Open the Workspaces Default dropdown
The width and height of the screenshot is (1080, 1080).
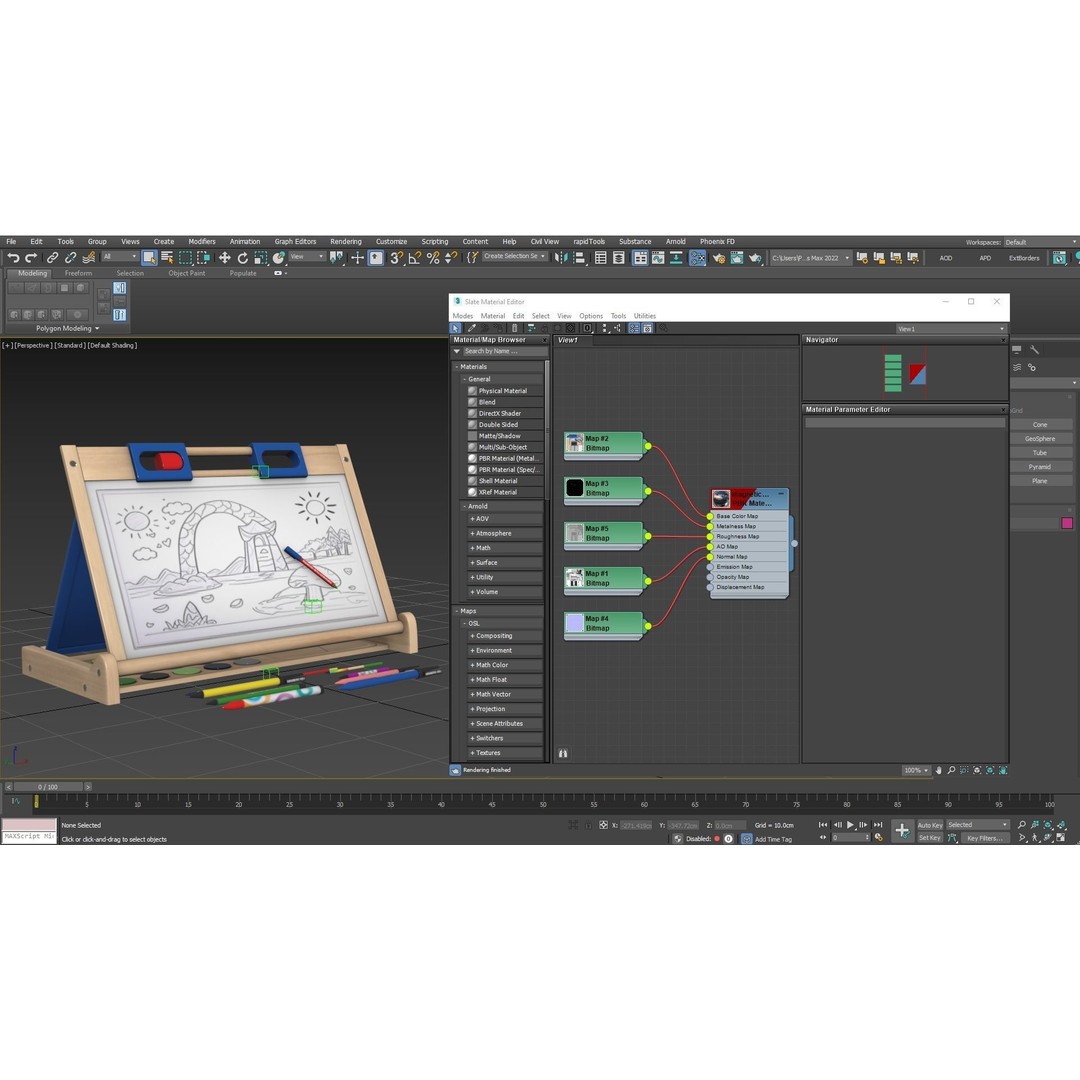click(1039, 242)
